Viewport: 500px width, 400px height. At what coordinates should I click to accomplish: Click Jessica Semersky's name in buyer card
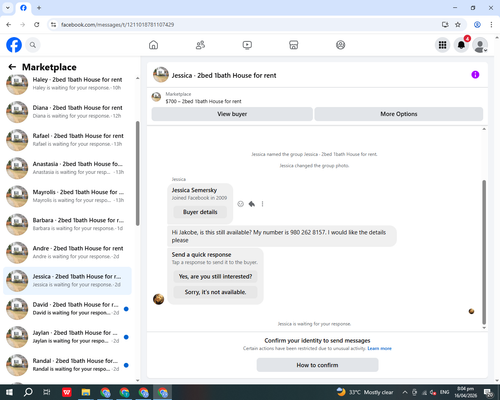click(194, 190)
